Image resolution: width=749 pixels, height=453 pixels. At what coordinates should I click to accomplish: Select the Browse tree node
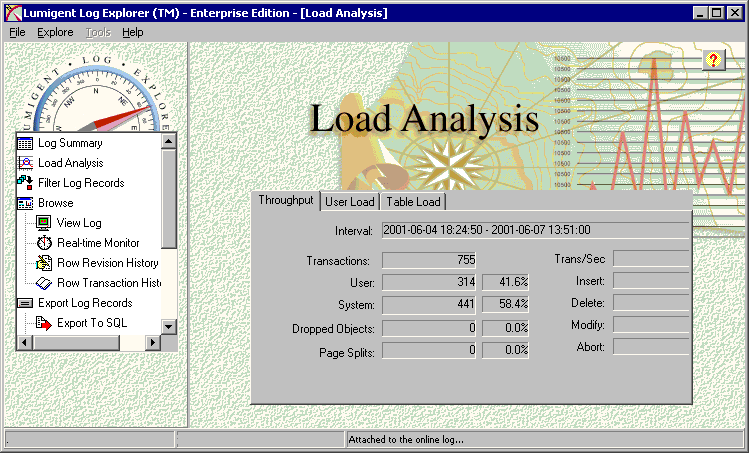[56, 203]
